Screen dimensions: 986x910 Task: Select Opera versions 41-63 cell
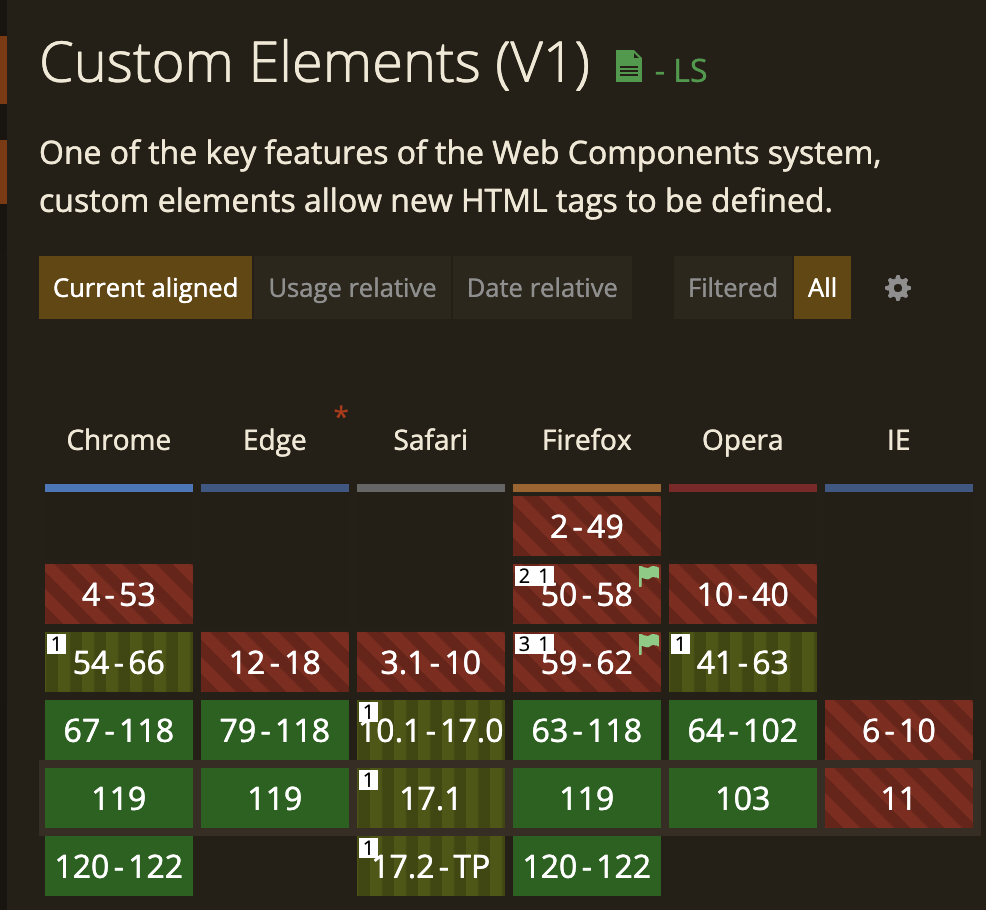pos(743,662)
